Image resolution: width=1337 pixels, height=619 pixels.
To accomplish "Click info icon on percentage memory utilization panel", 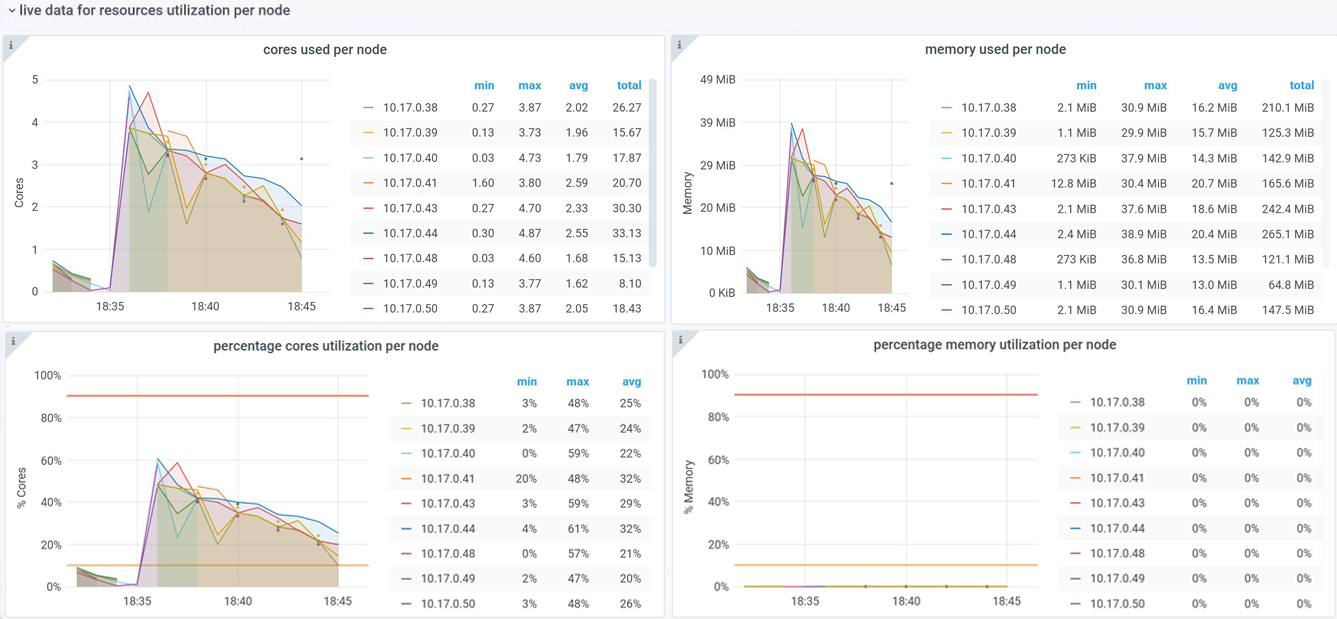I will click(681, 340).
